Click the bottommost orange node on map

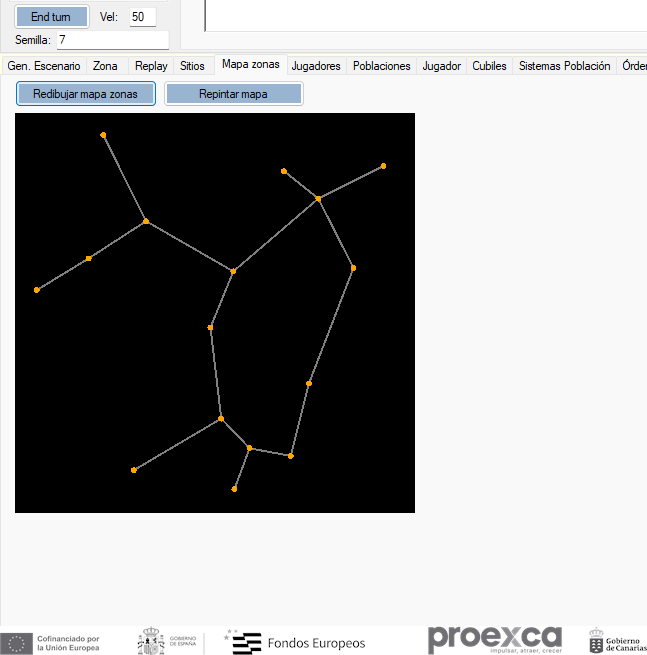(x=234, y=489)
